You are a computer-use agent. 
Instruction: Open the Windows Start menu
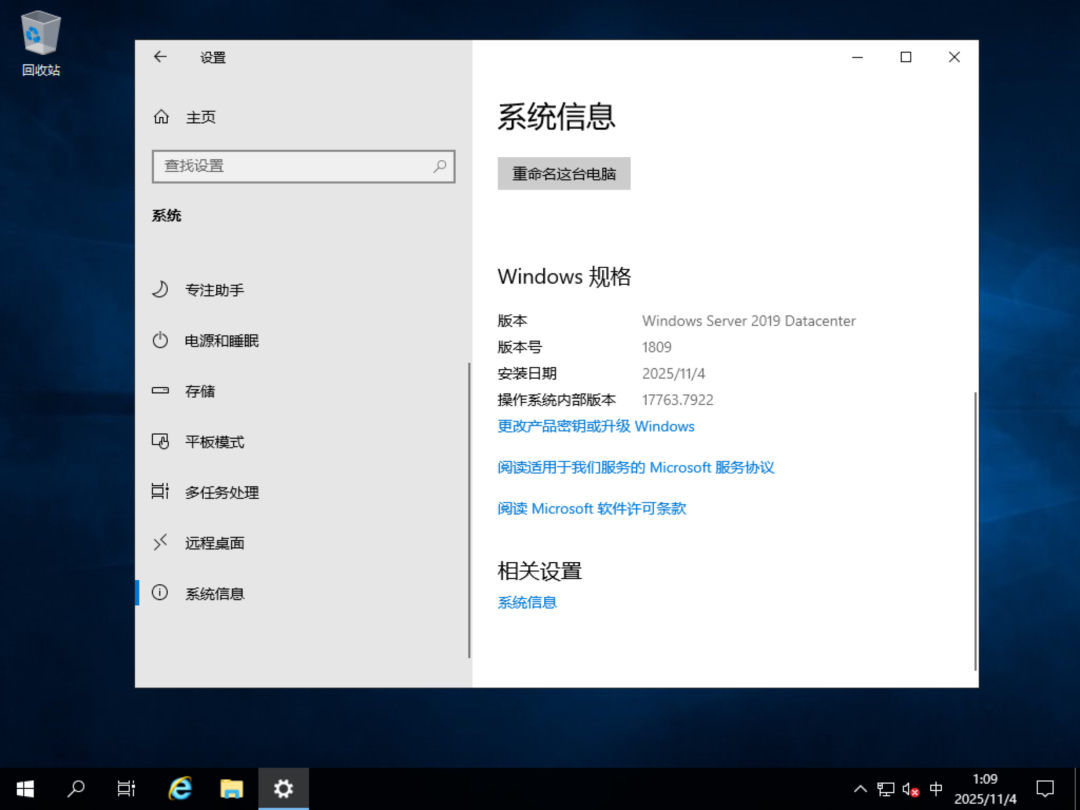click(x=25, y=789)
